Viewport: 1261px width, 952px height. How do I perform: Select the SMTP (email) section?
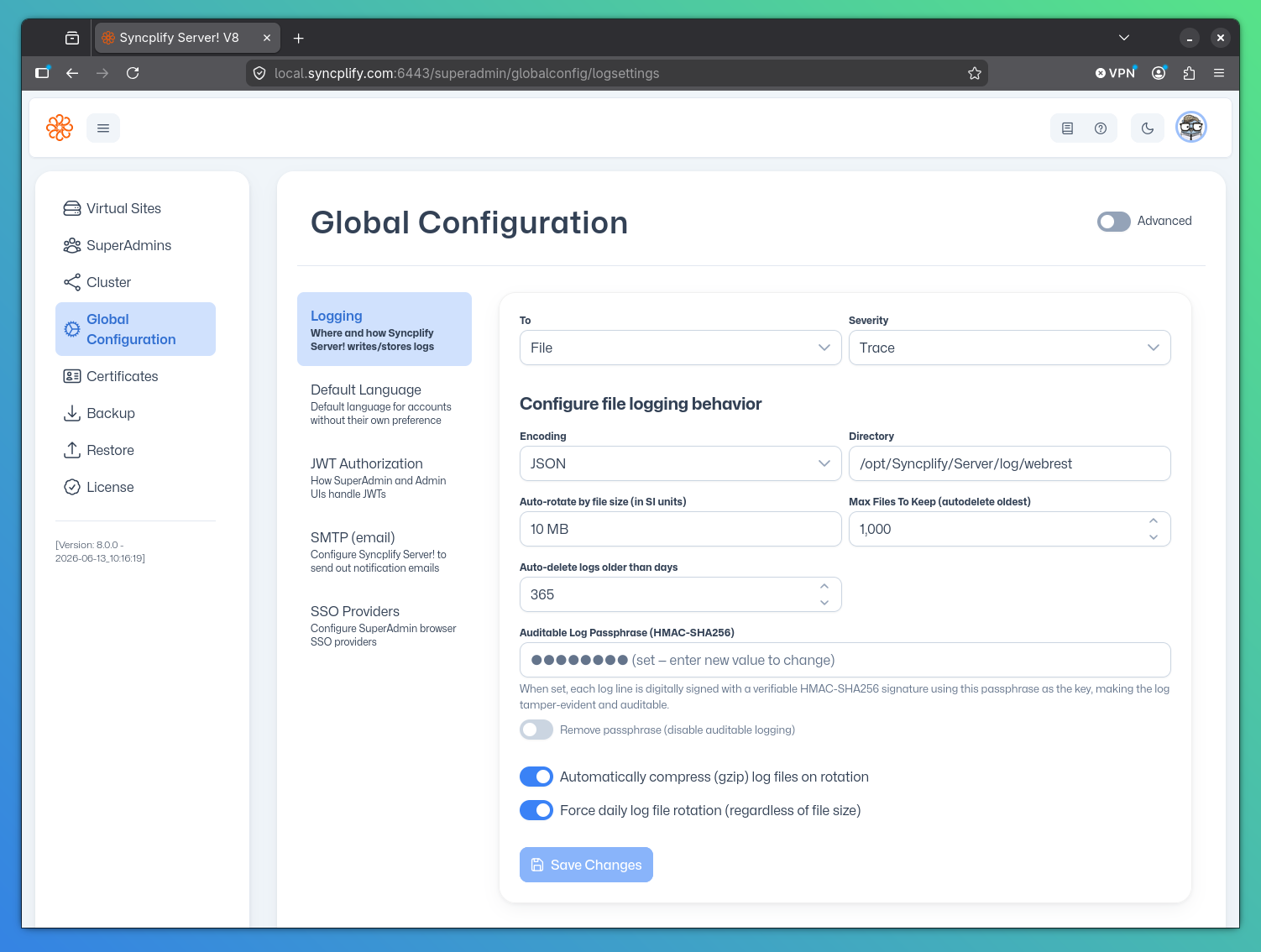tap(385, 551)
